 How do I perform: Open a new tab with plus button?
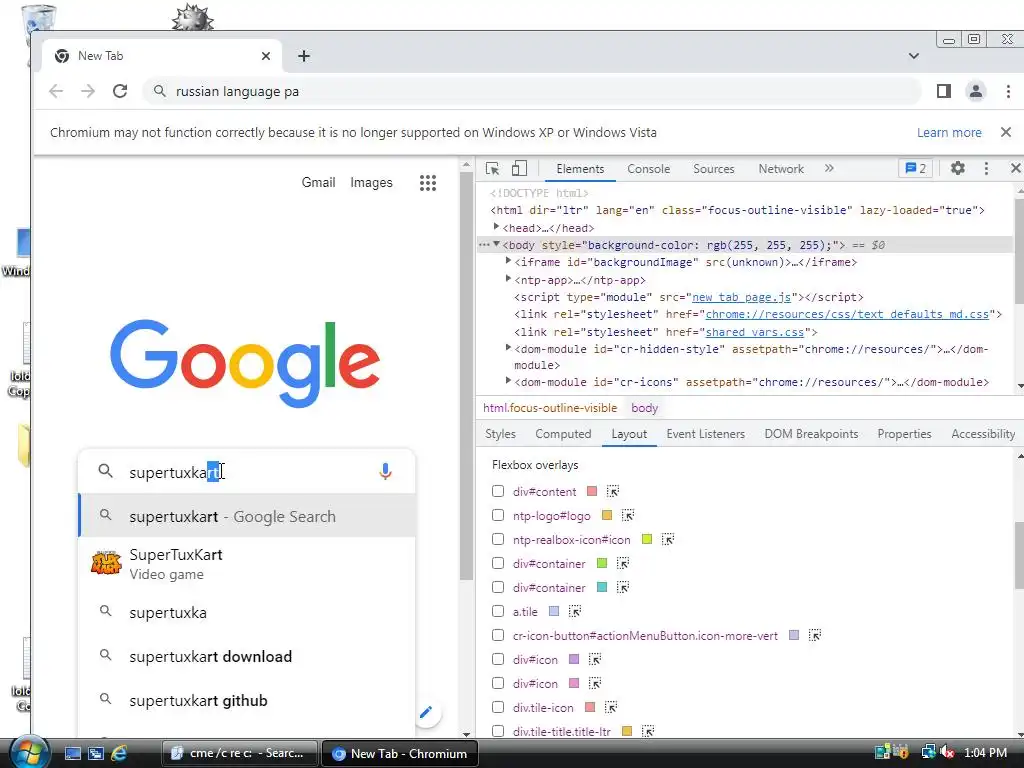click(304, 56)
